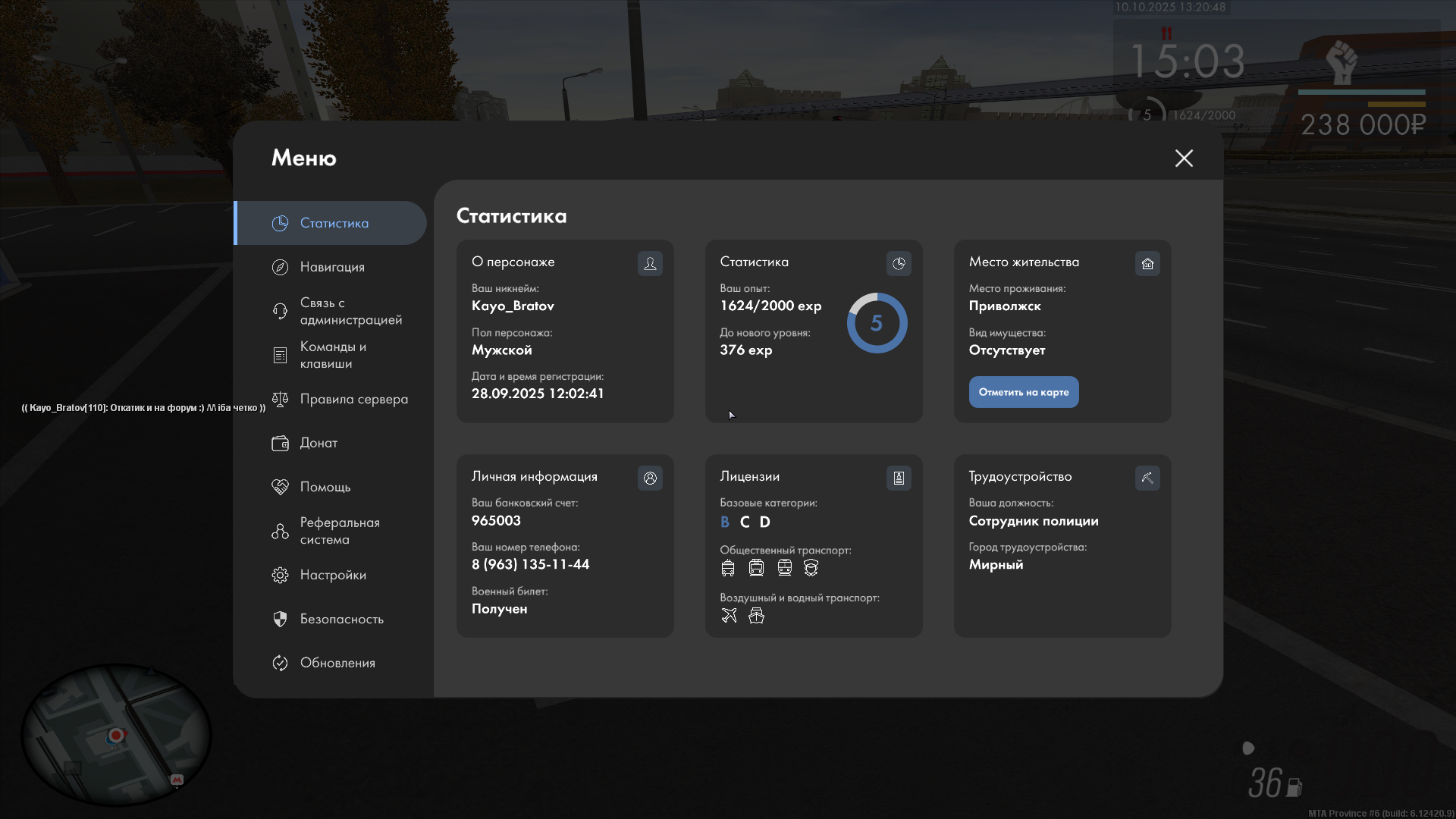
Task: Click the document icon in Лицензии card
Action: 899,478
